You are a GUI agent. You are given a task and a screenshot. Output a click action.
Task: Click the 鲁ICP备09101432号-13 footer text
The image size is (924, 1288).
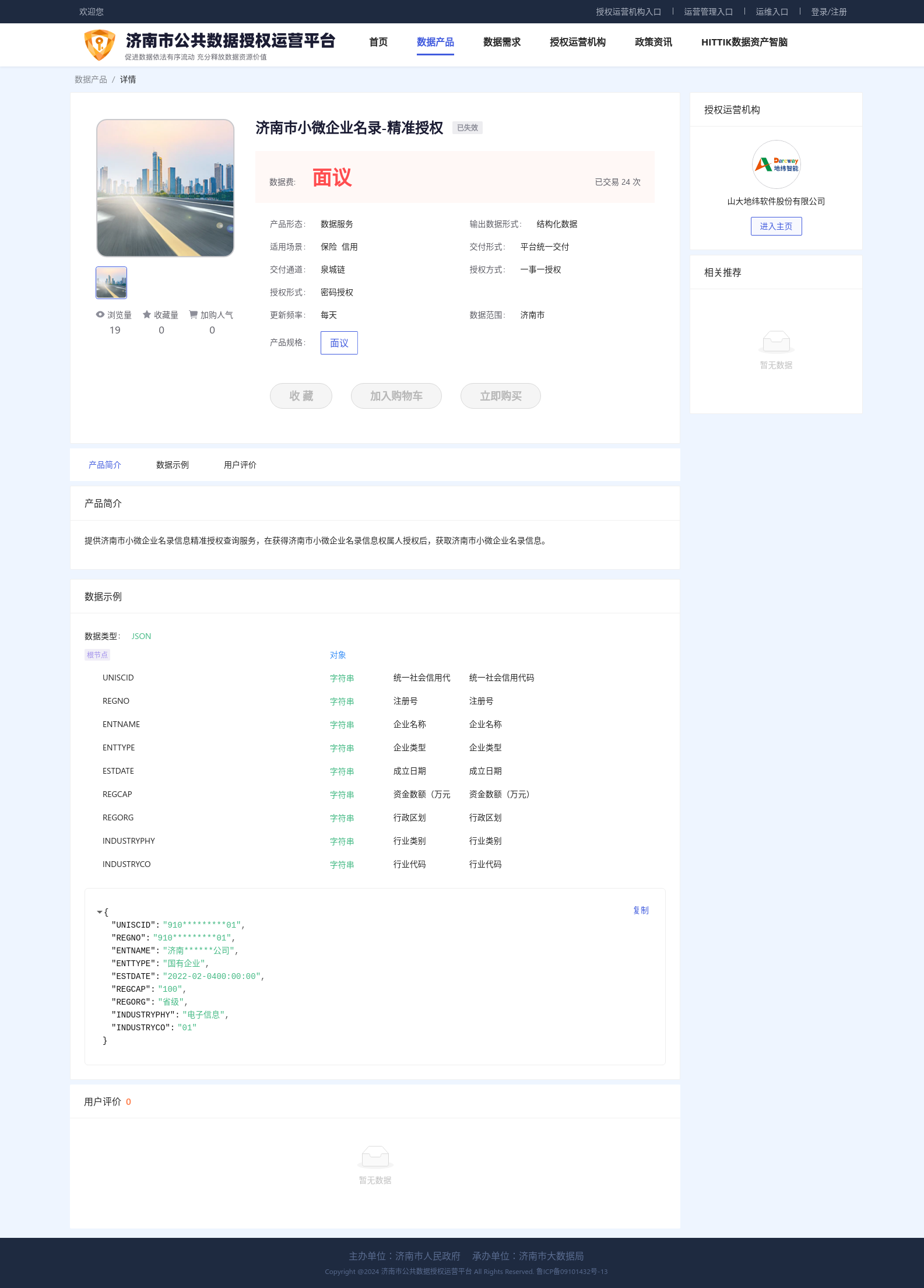point(572,1272)
